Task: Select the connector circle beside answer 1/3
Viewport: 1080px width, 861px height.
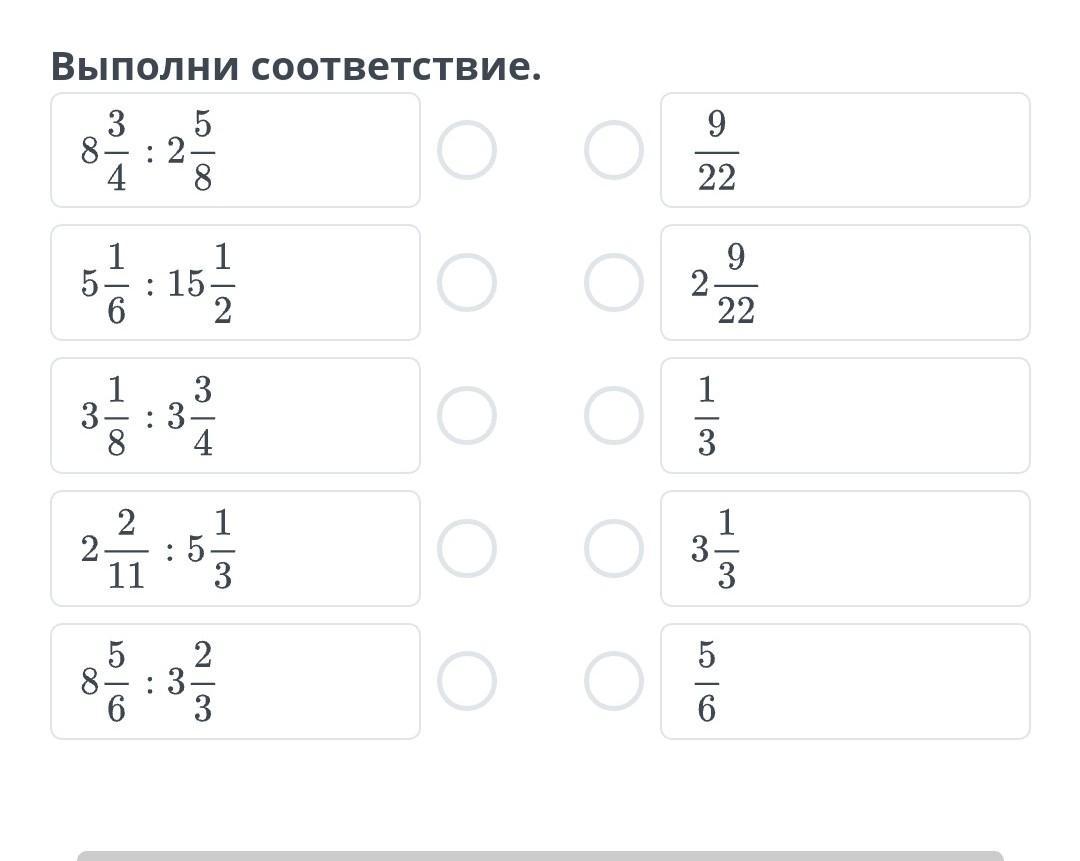Action: point(614,415)
